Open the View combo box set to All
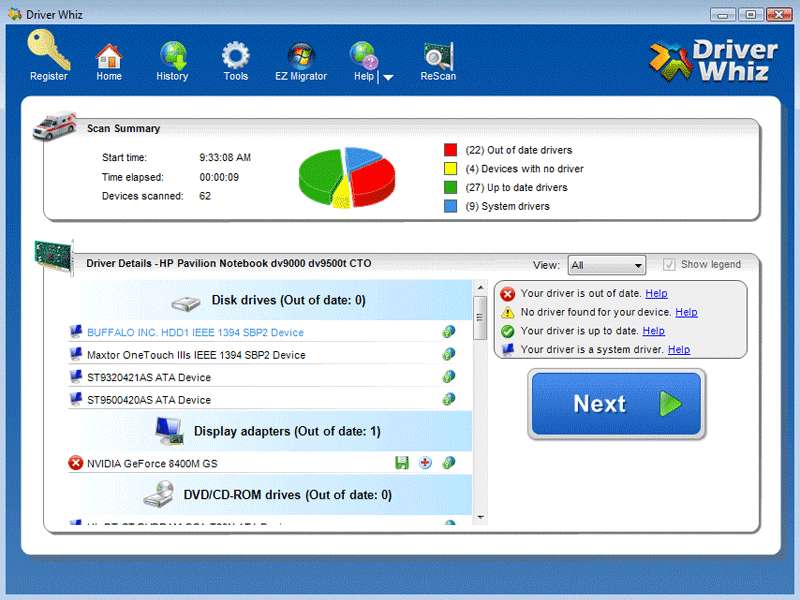This screenshot has width=800, height=600. click(607, 265)
